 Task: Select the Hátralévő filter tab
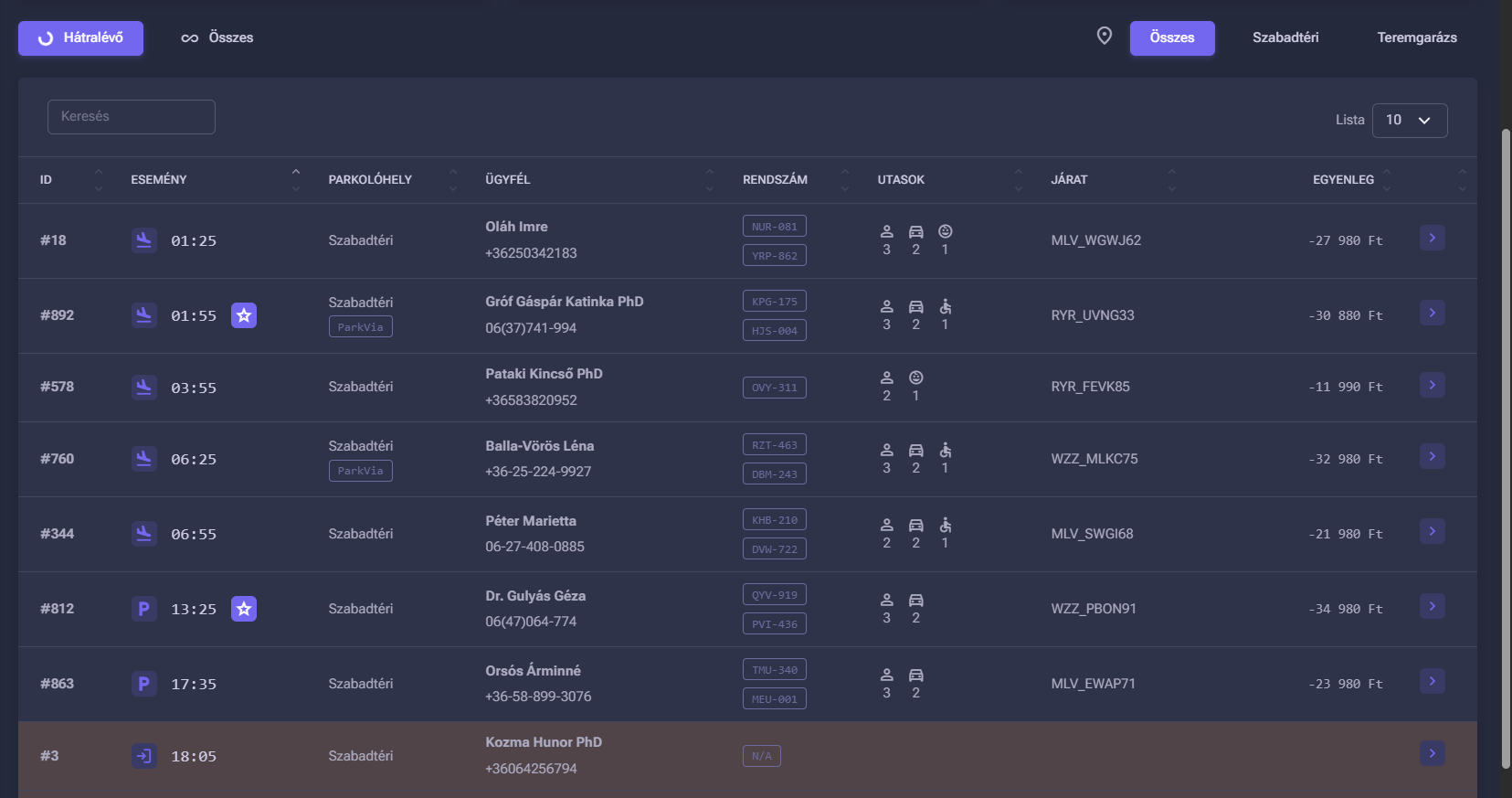coord(80,38)
